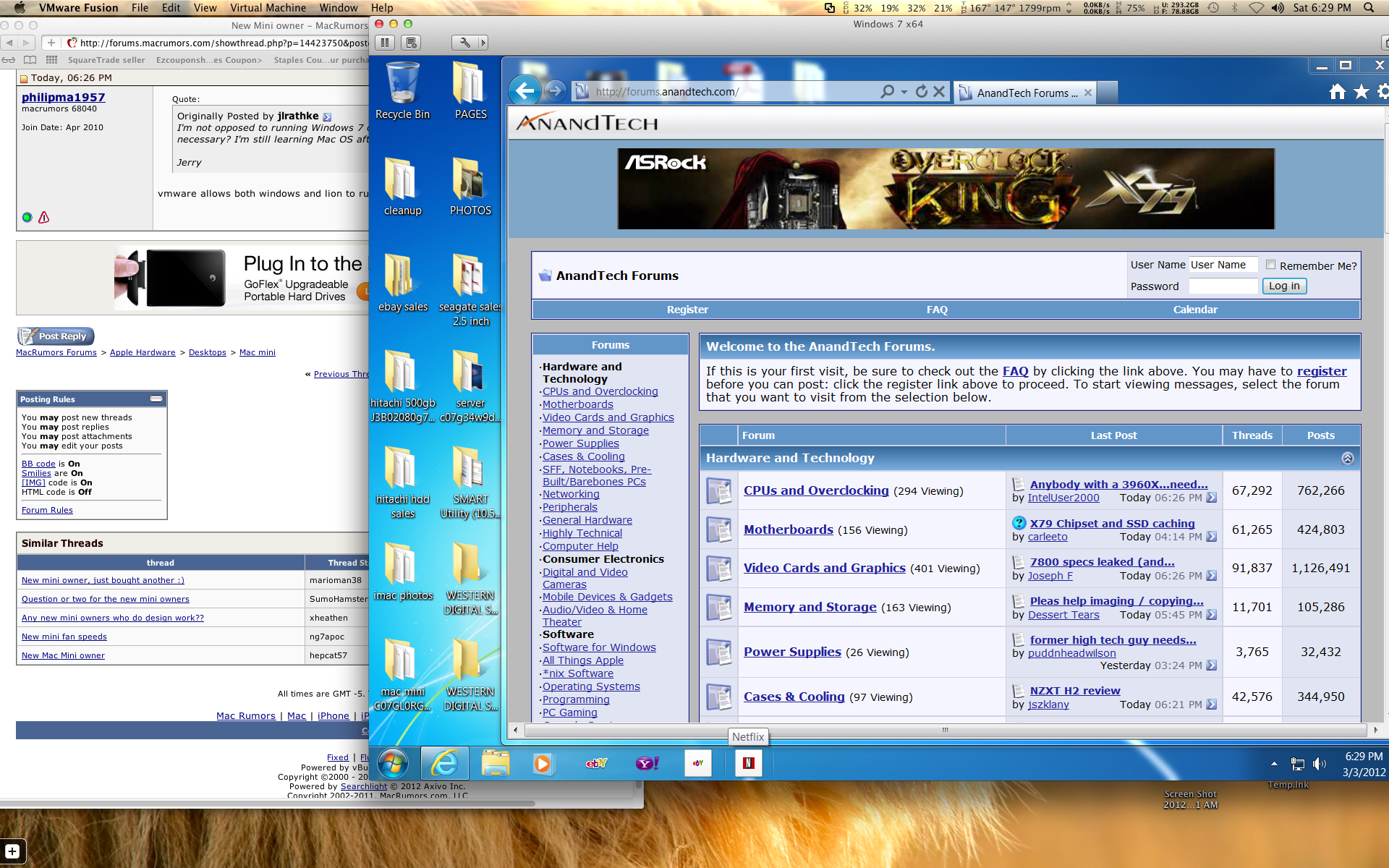Show hidden system tray icons
Screen dimensions: 1389x868
point(1274,763)
